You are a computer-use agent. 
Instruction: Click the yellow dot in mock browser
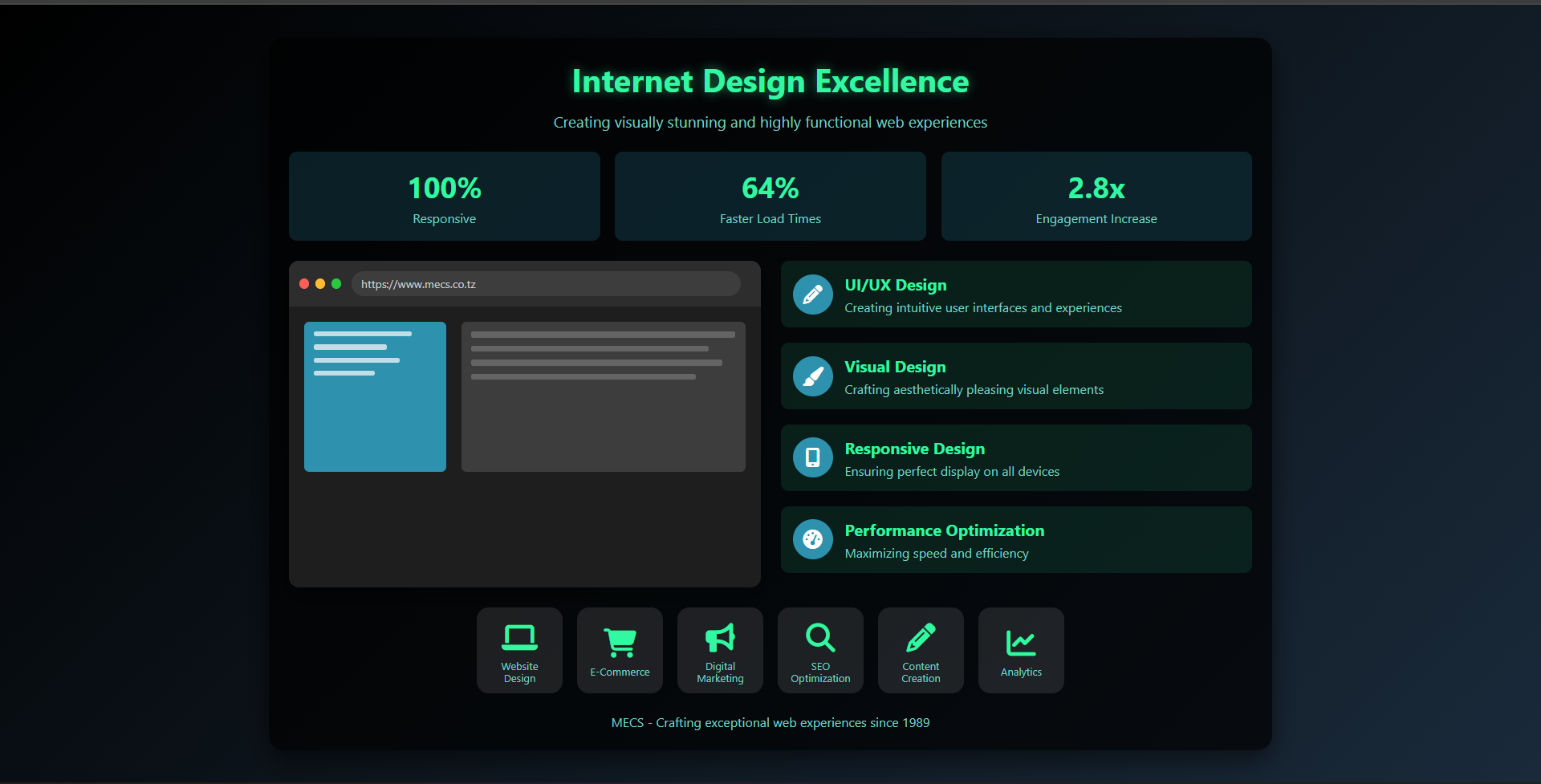coord(320,284)
